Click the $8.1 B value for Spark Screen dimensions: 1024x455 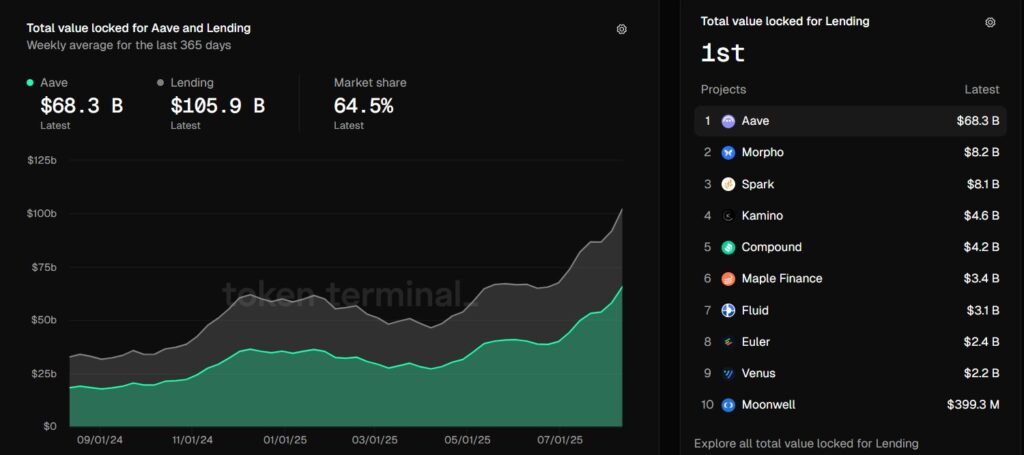pyautogui.click(x=983, y=184)
